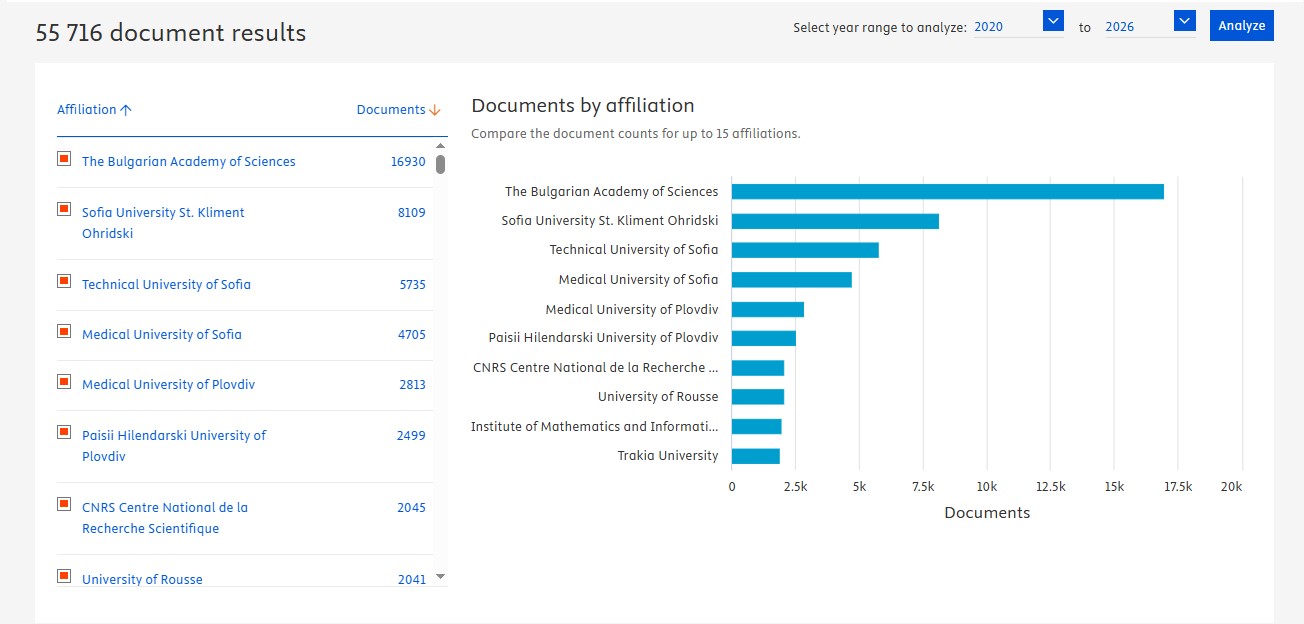This screenshot has width=1304, height=624.
Task: Click document count 2045
Action: 411,507
